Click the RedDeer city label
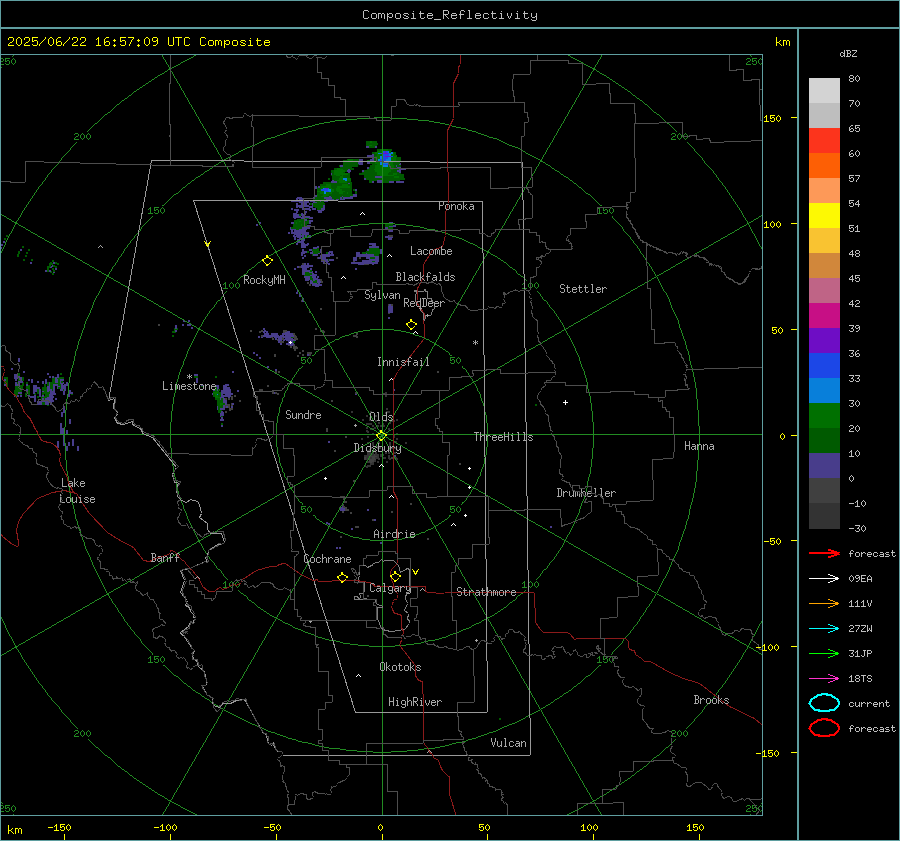Image resolution: width=900 pixels, height=841 pixels. (x=424, y=303)
